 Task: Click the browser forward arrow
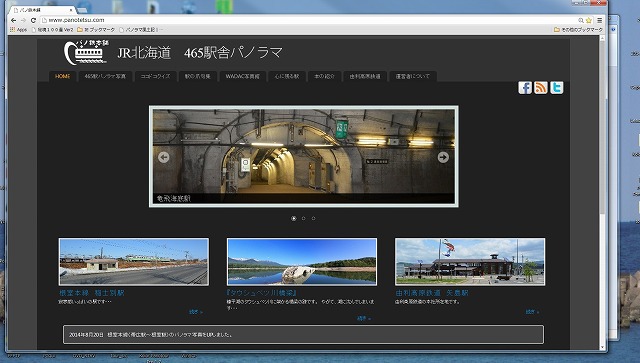[x=23, y=20]
